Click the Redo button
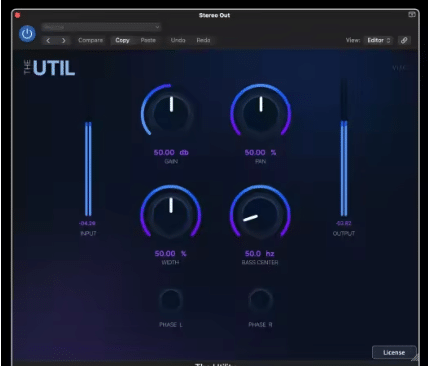Screen dimensions: 428x366 203,40
